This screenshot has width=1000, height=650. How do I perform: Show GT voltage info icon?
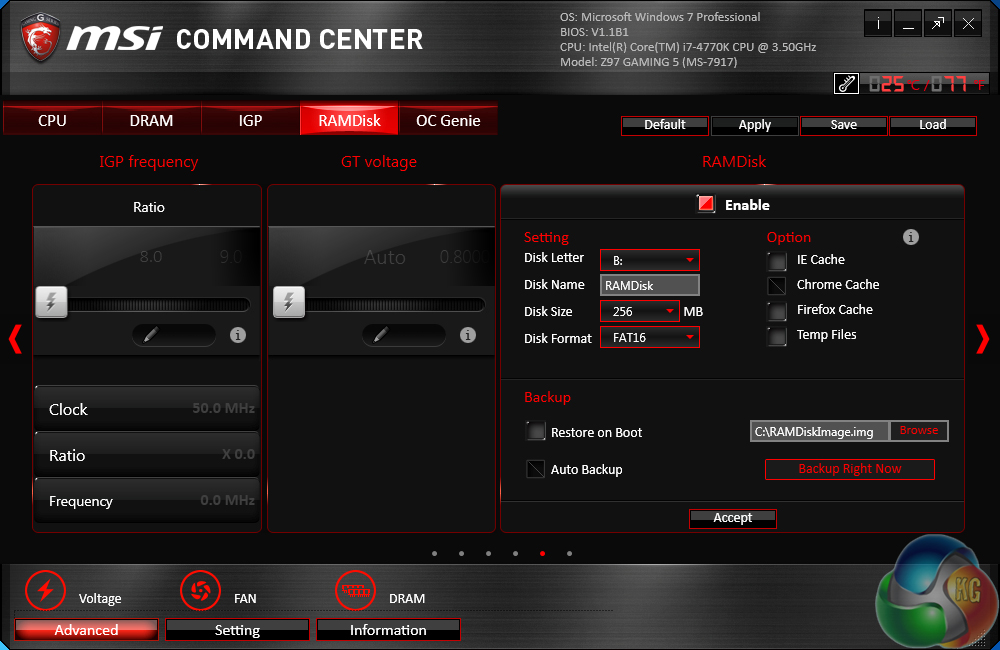(x=467, y=335)
